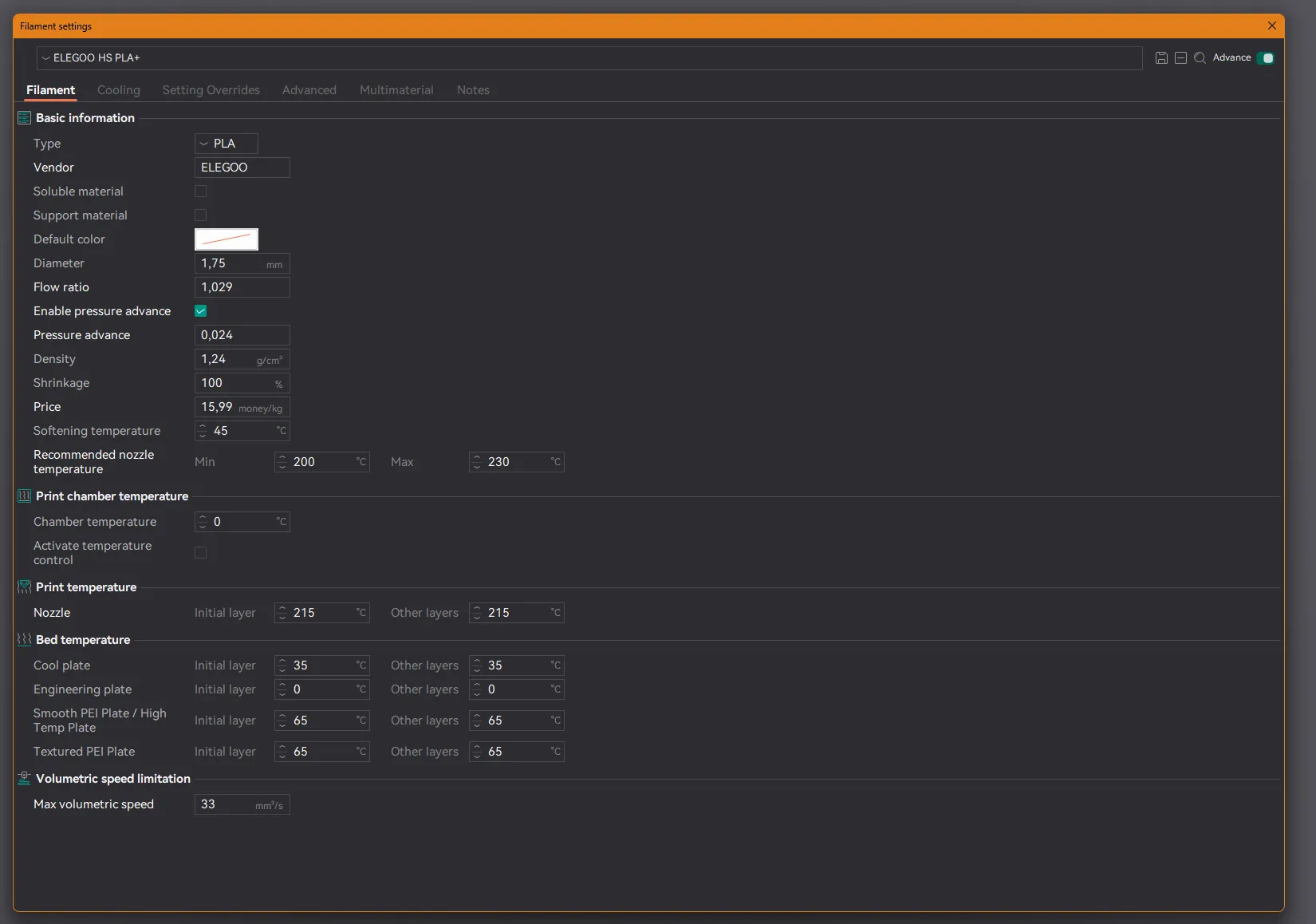Click the Bed temperature section icon
This screenshot has height=924, width=1316.
24,640
